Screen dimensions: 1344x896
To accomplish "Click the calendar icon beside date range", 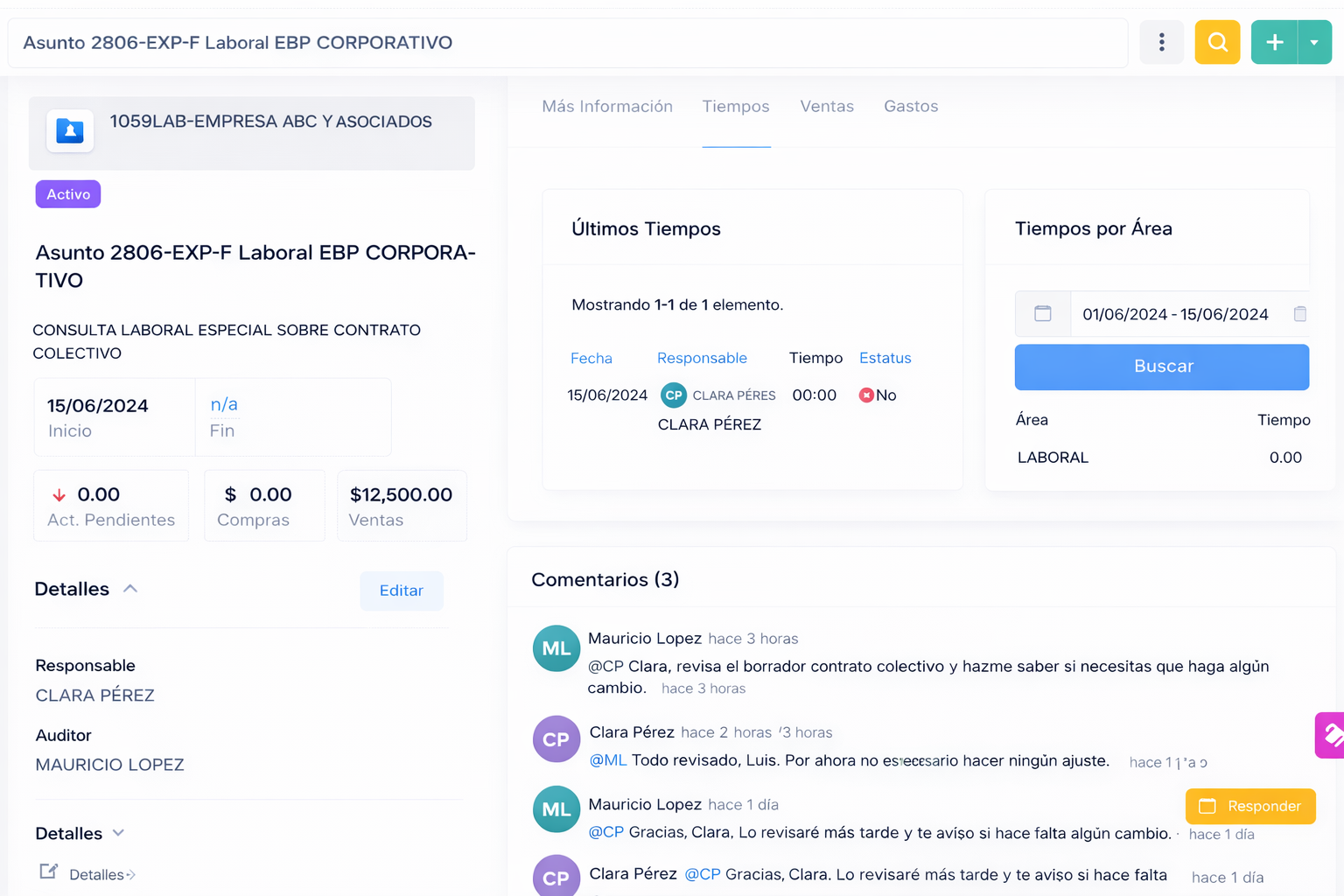I will [1043, 314].
